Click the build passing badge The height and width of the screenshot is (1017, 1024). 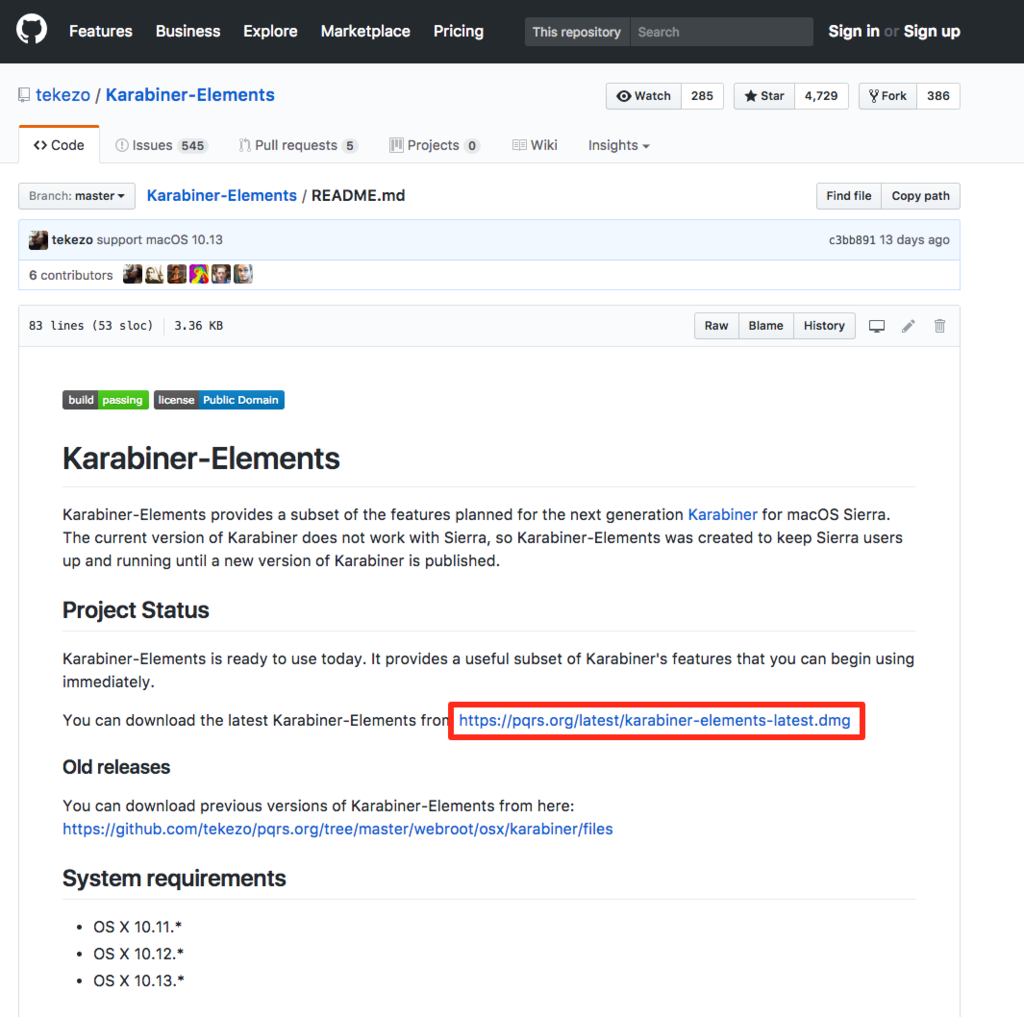pos(106,400)
